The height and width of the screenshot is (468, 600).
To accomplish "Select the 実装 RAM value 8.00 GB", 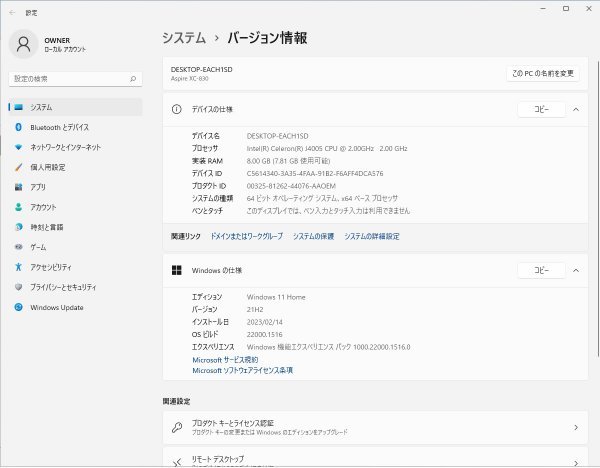I will click(288, 161).
